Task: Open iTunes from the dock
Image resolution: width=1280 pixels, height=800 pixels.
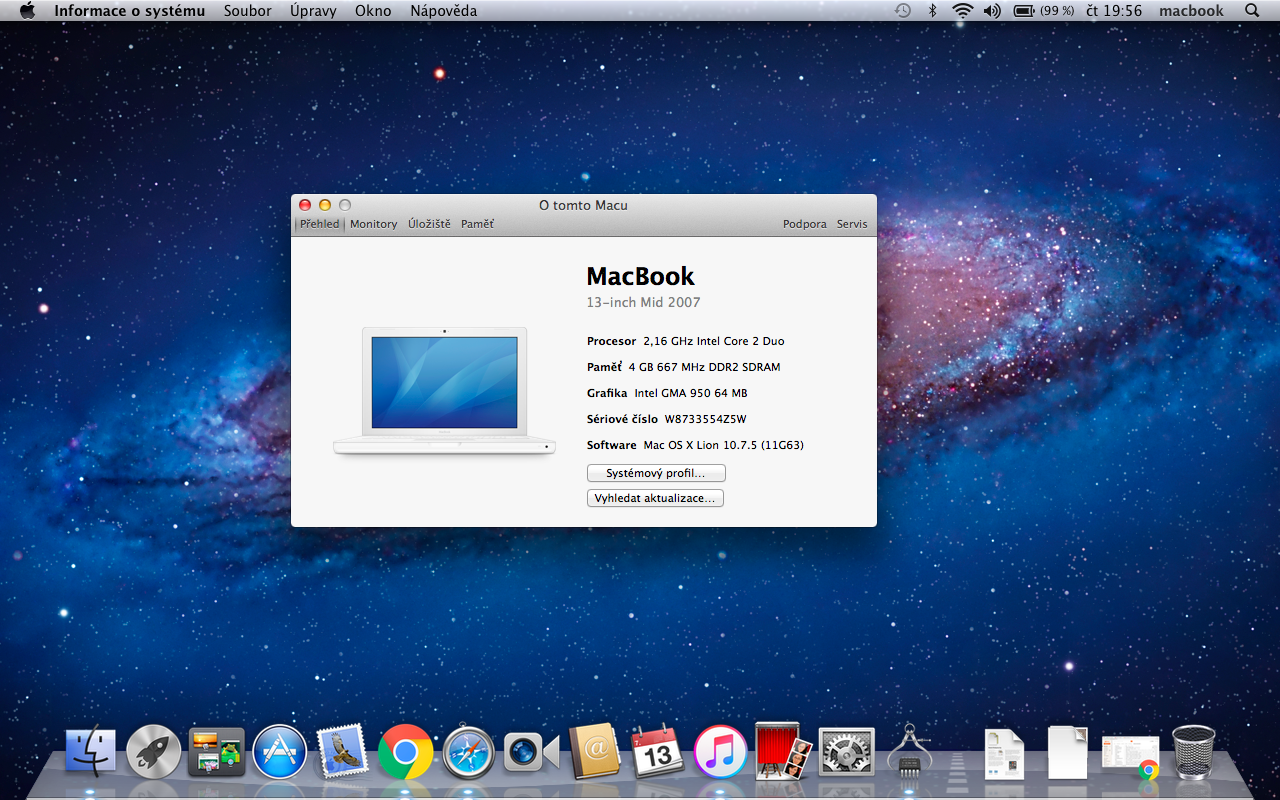Action: [x=720, y=752]
